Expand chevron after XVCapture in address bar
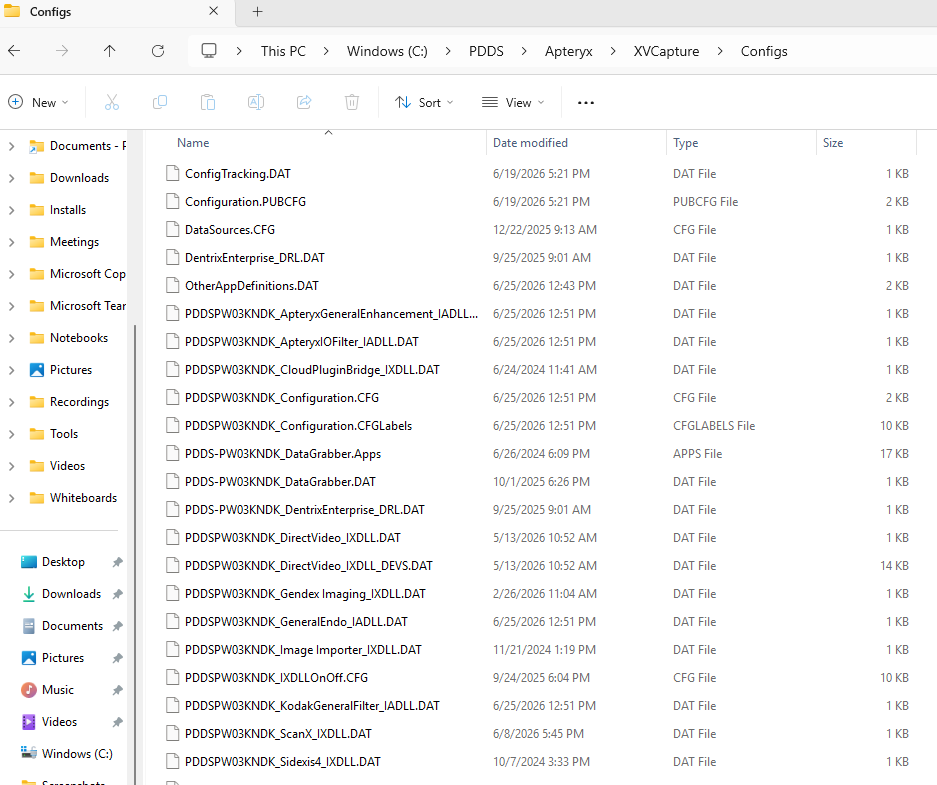The height and width of the screenshot is (785, 937). [x=720, y=51]
